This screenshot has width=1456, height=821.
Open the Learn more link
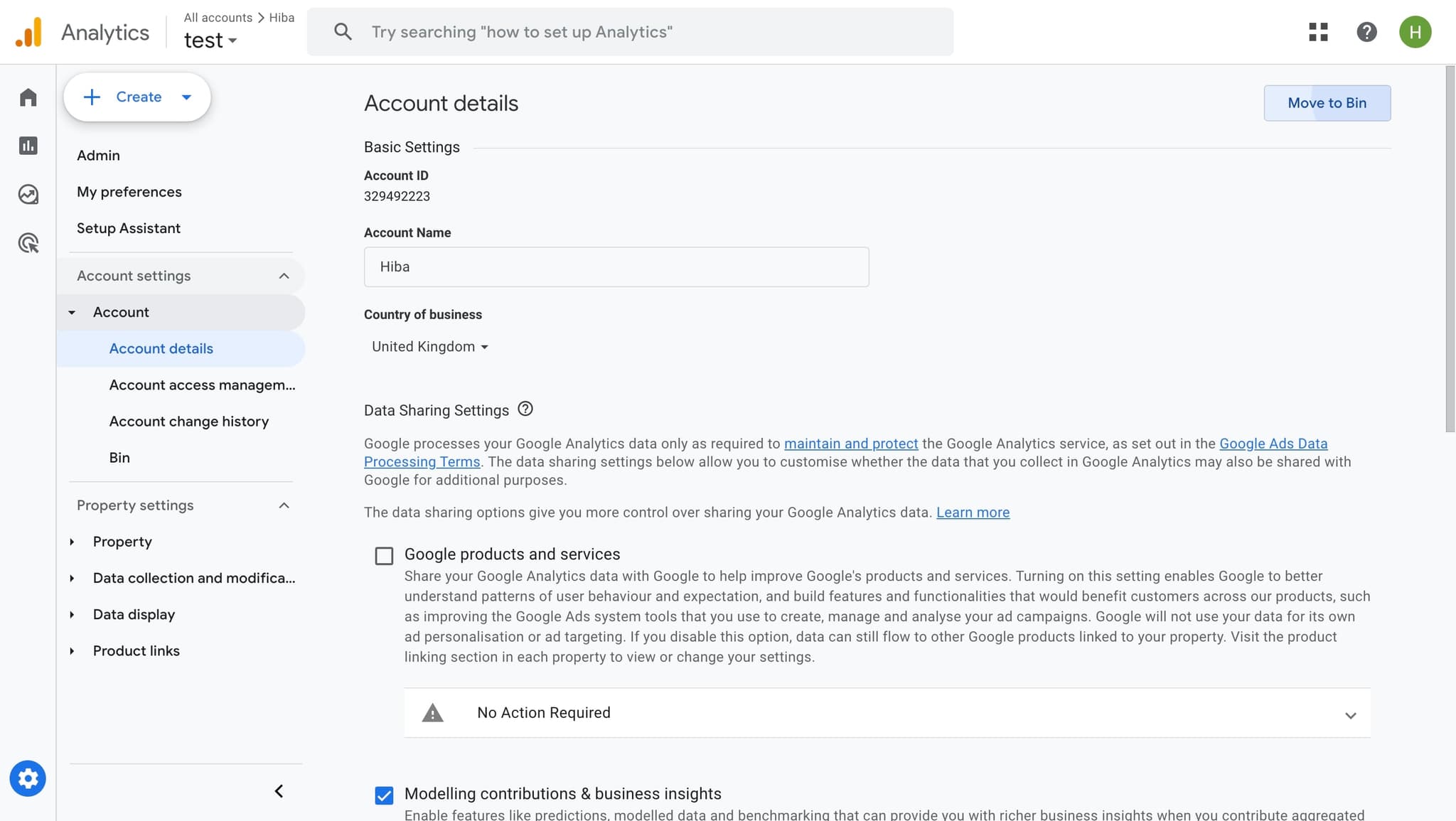(973, 512)
